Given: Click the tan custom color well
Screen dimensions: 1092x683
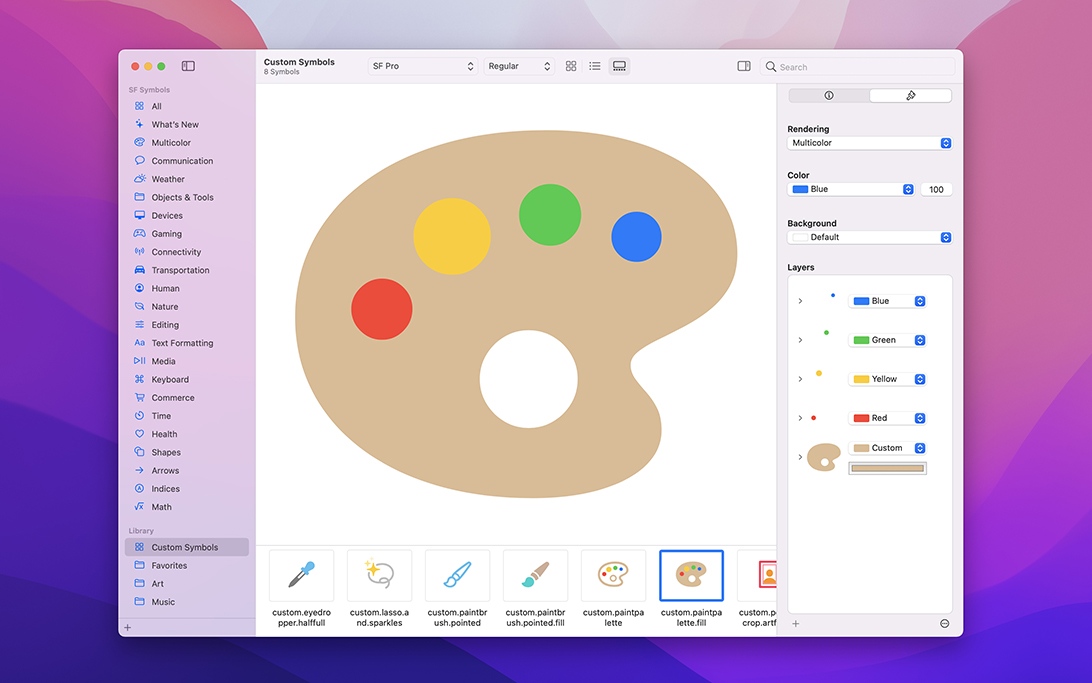Looking at the screenshot, I should coord(887,469).
